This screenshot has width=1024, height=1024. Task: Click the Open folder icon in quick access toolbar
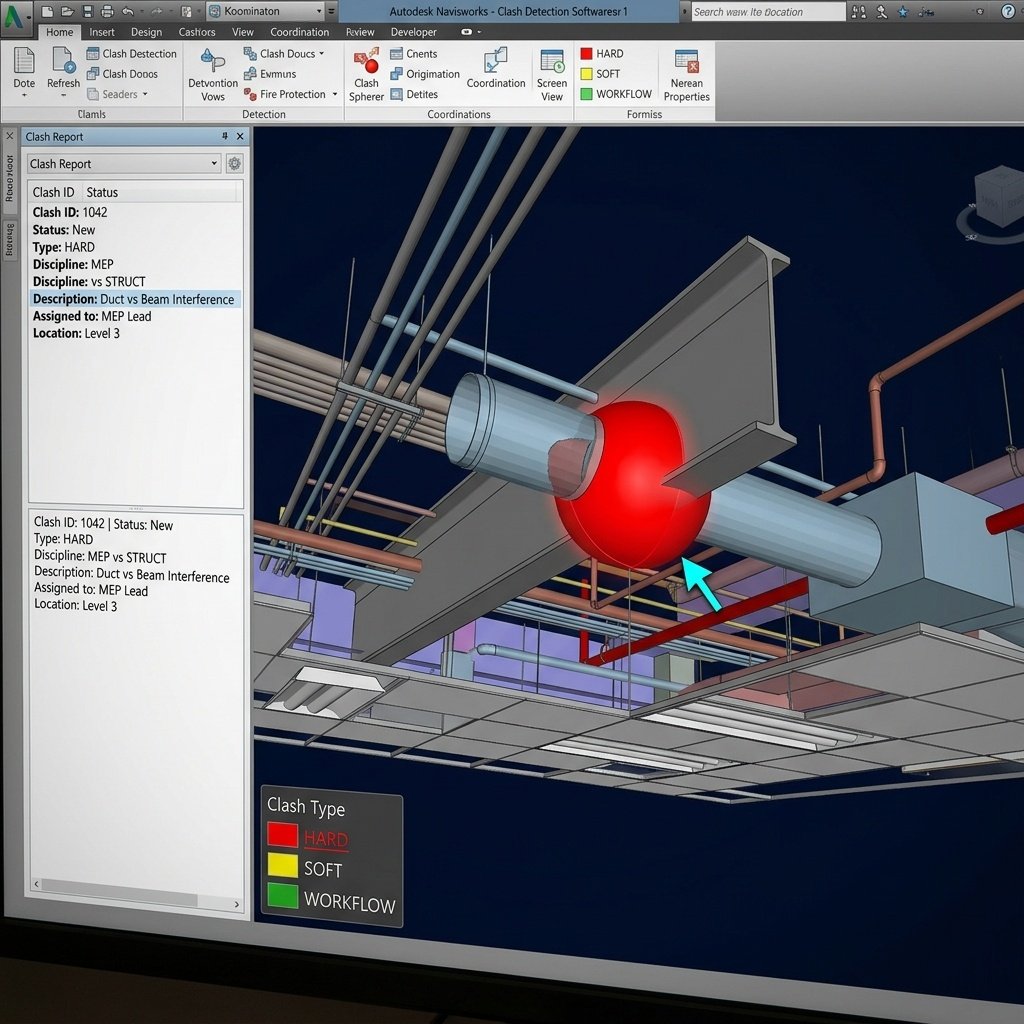tap(67, 11)
